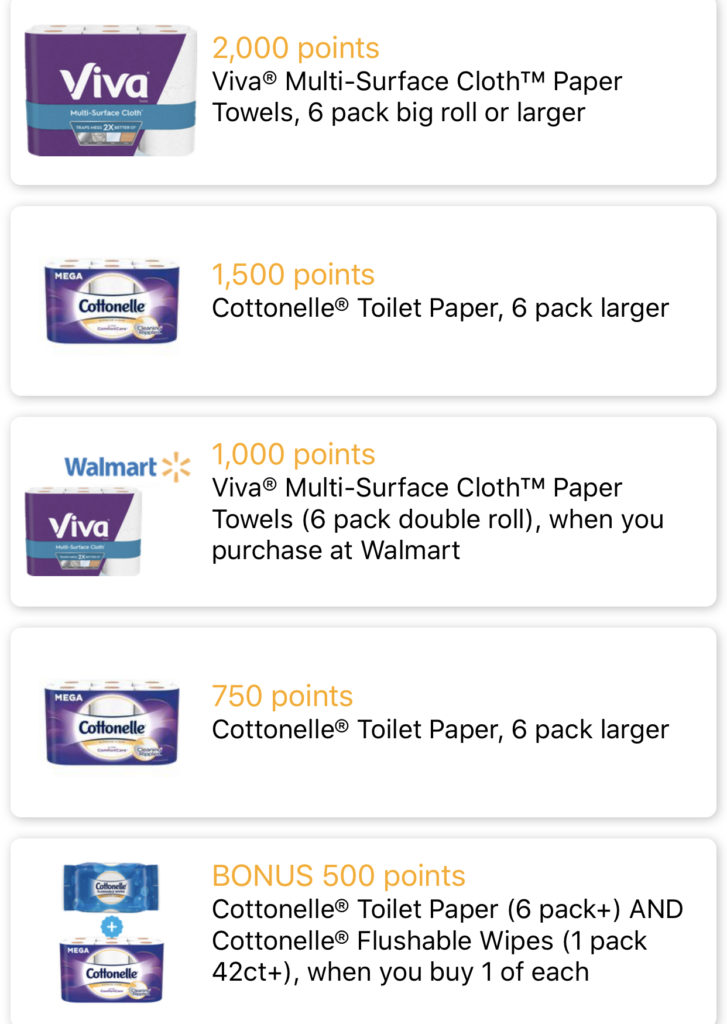Select the Viva Multi-Surface Cloth big roll description
Image resolution: width=727 pixels, height=1024 pixels.
417,97
